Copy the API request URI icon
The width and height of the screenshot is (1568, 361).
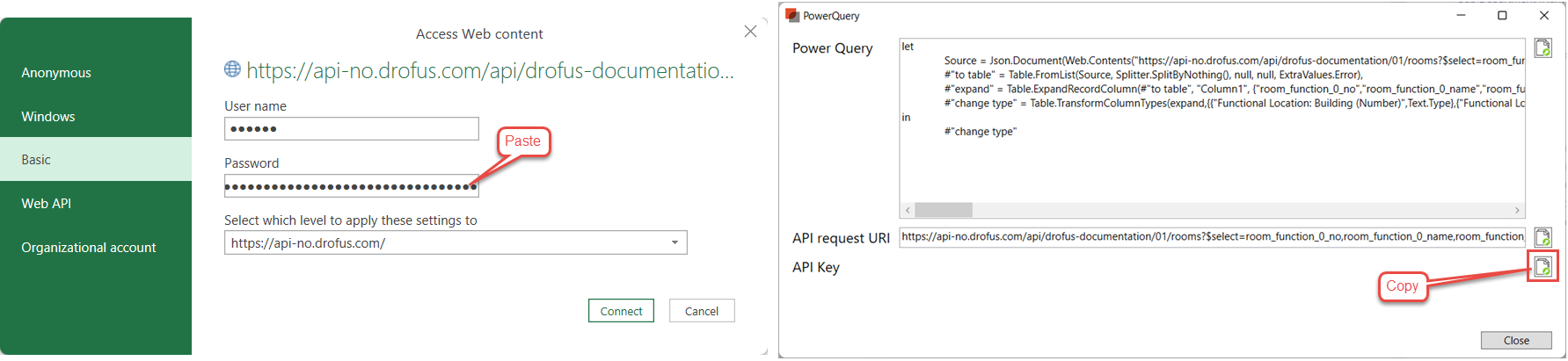pyautogui.click(x=1542, y=237)
